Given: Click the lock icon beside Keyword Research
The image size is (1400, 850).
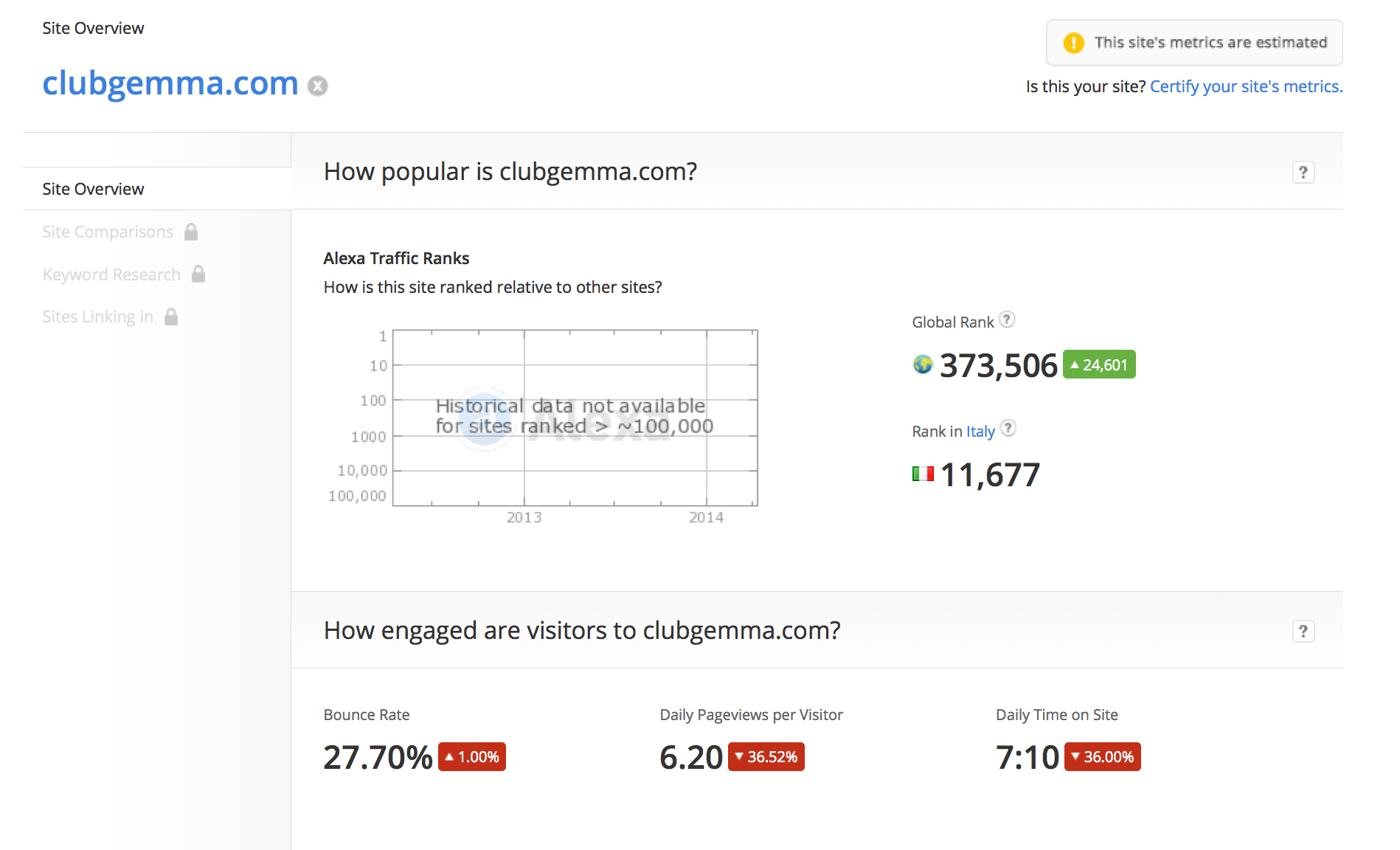Looking at the screenshot, I should click(x=198, y=274).
